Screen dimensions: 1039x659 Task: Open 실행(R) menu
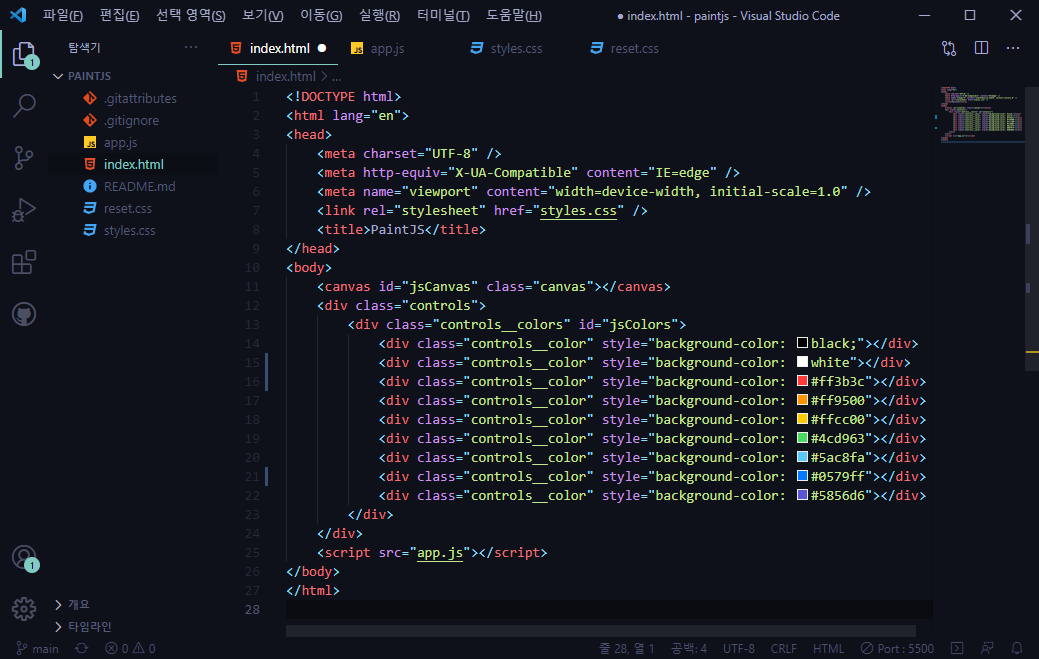[380, 15]
